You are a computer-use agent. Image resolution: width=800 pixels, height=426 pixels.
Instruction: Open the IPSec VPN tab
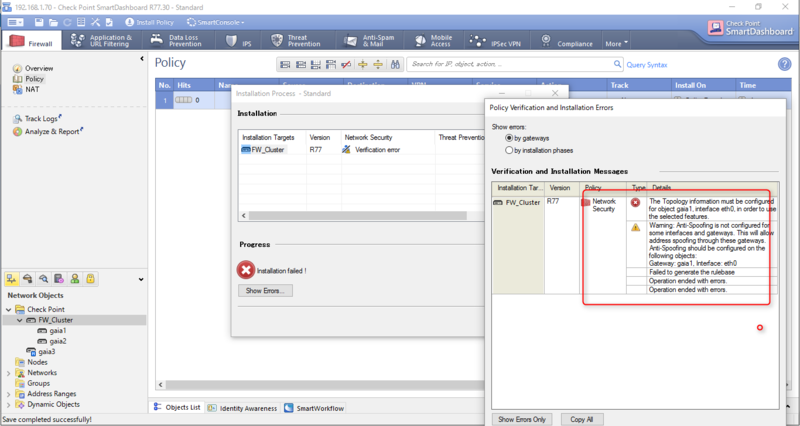coord(495,41)
